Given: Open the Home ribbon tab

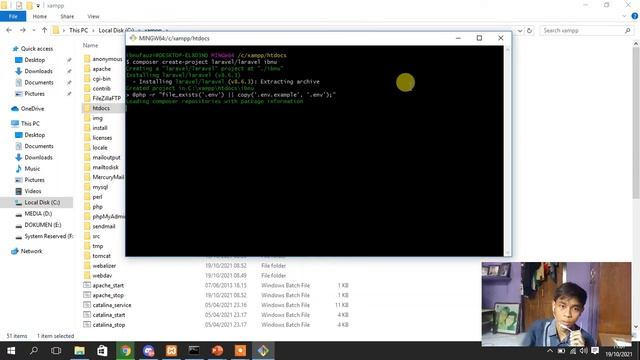Looking at the screenshot, I should coord(40,16).
